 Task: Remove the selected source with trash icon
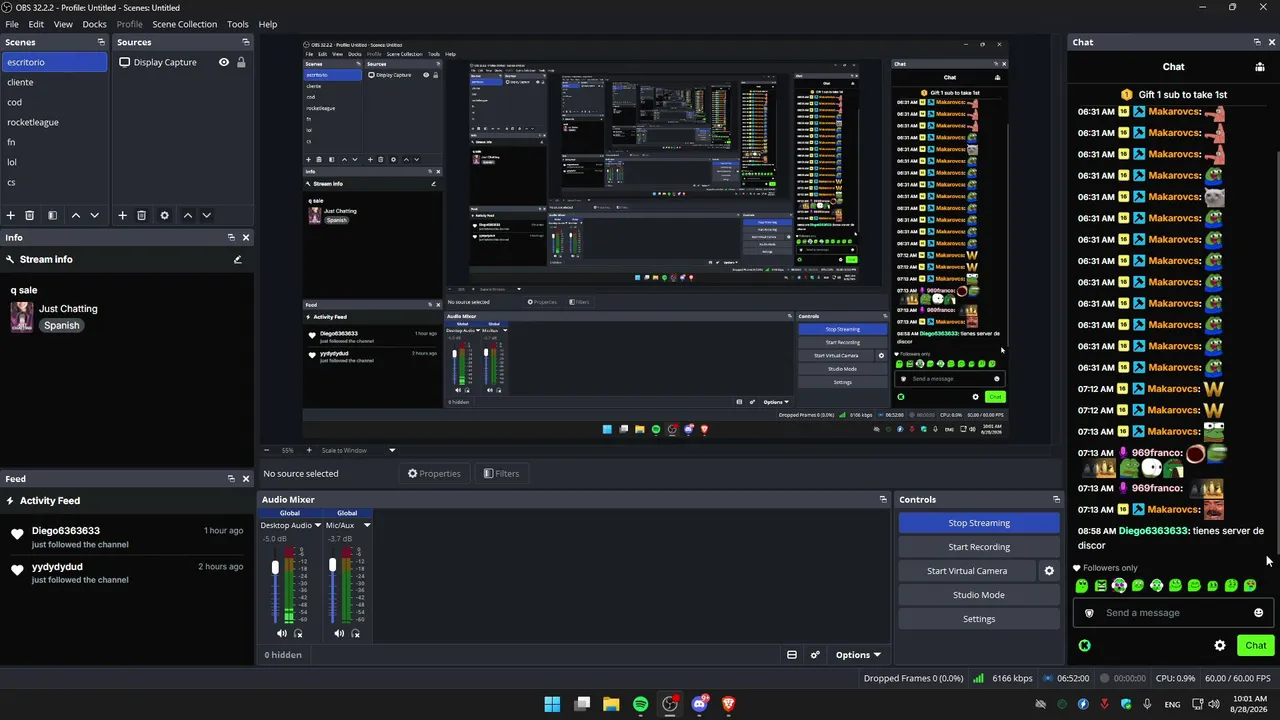[x=142, y=215]
